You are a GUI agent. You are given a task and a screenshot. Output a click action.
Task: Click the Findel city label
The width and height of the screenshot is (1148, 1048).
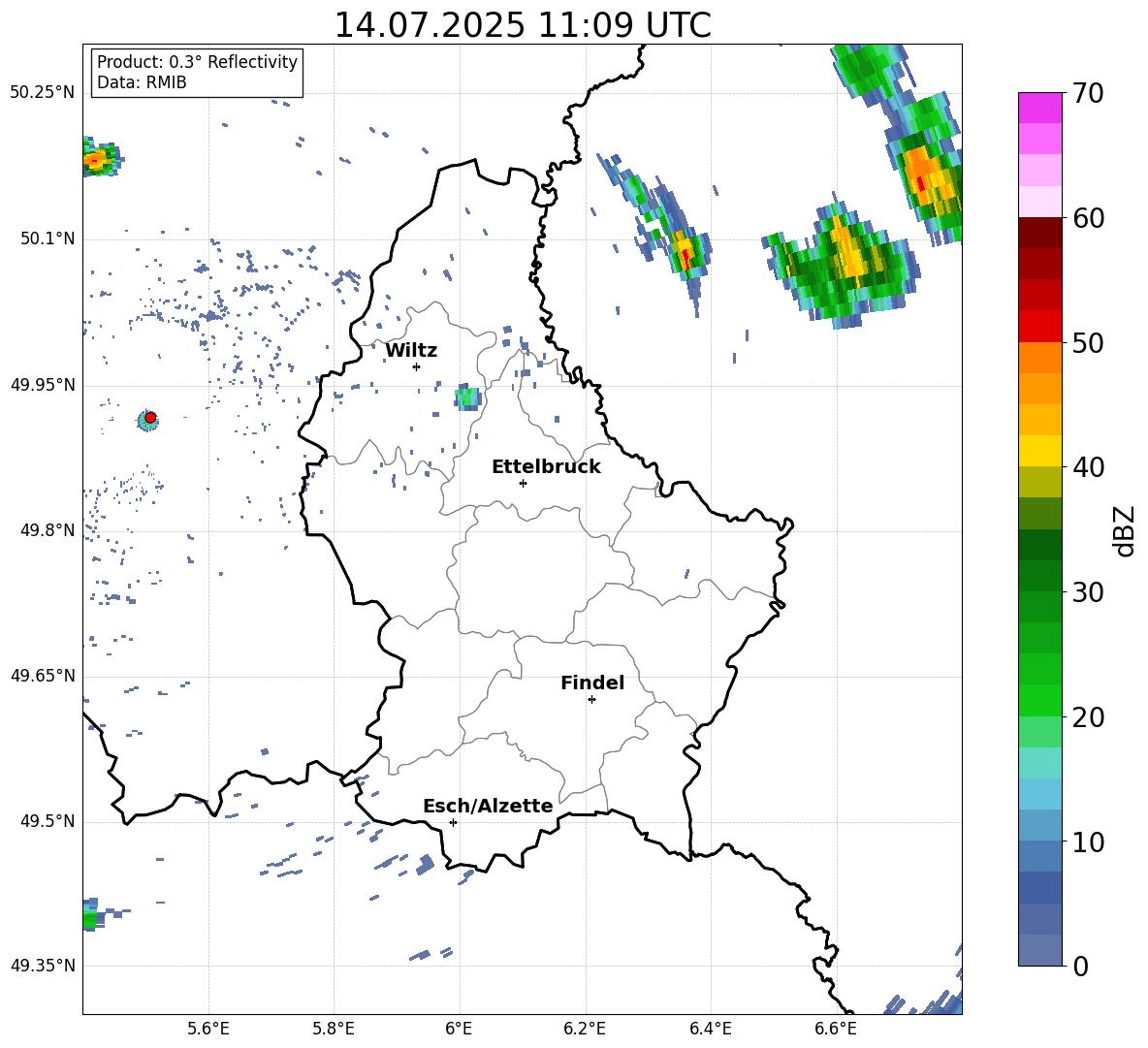(x=592, y=683)
